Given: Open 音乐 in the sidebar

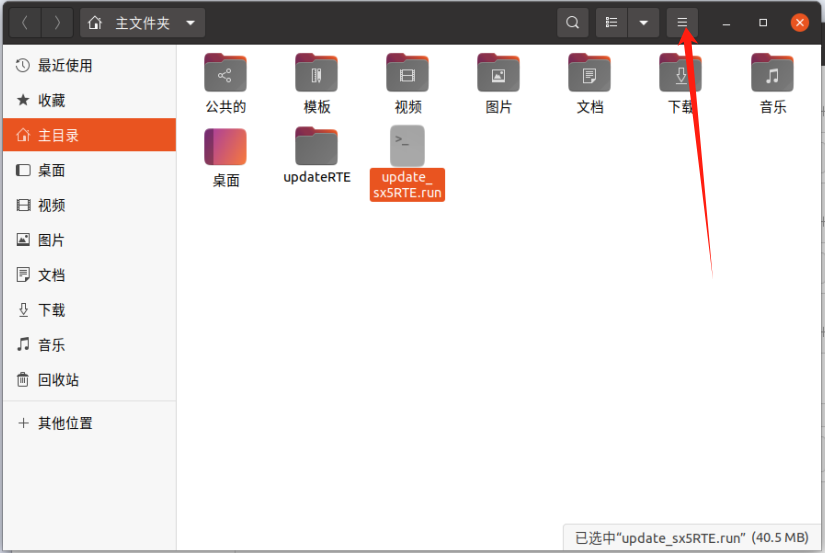Looking at the screenshot, I should (x=89, y=345).
